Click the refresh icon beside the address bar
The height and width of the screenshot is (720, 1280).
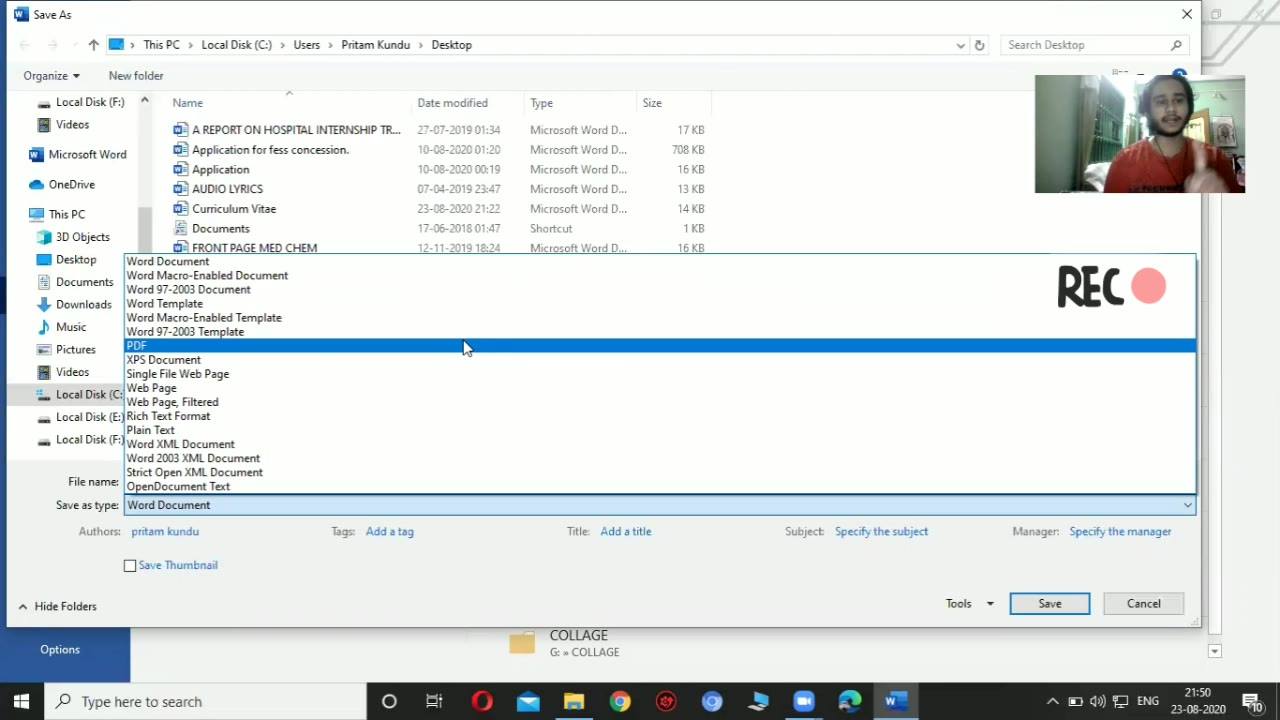point(979,45)
